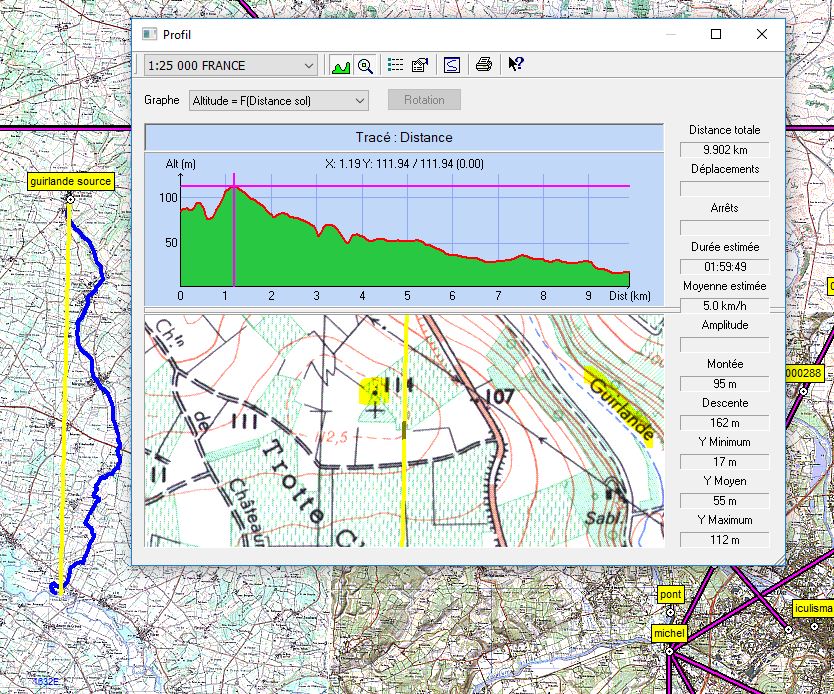Screen dimensions: 834x694
Task: Print the profile using the printer icon
Action: pyautogui.click(x=484, y=65)
